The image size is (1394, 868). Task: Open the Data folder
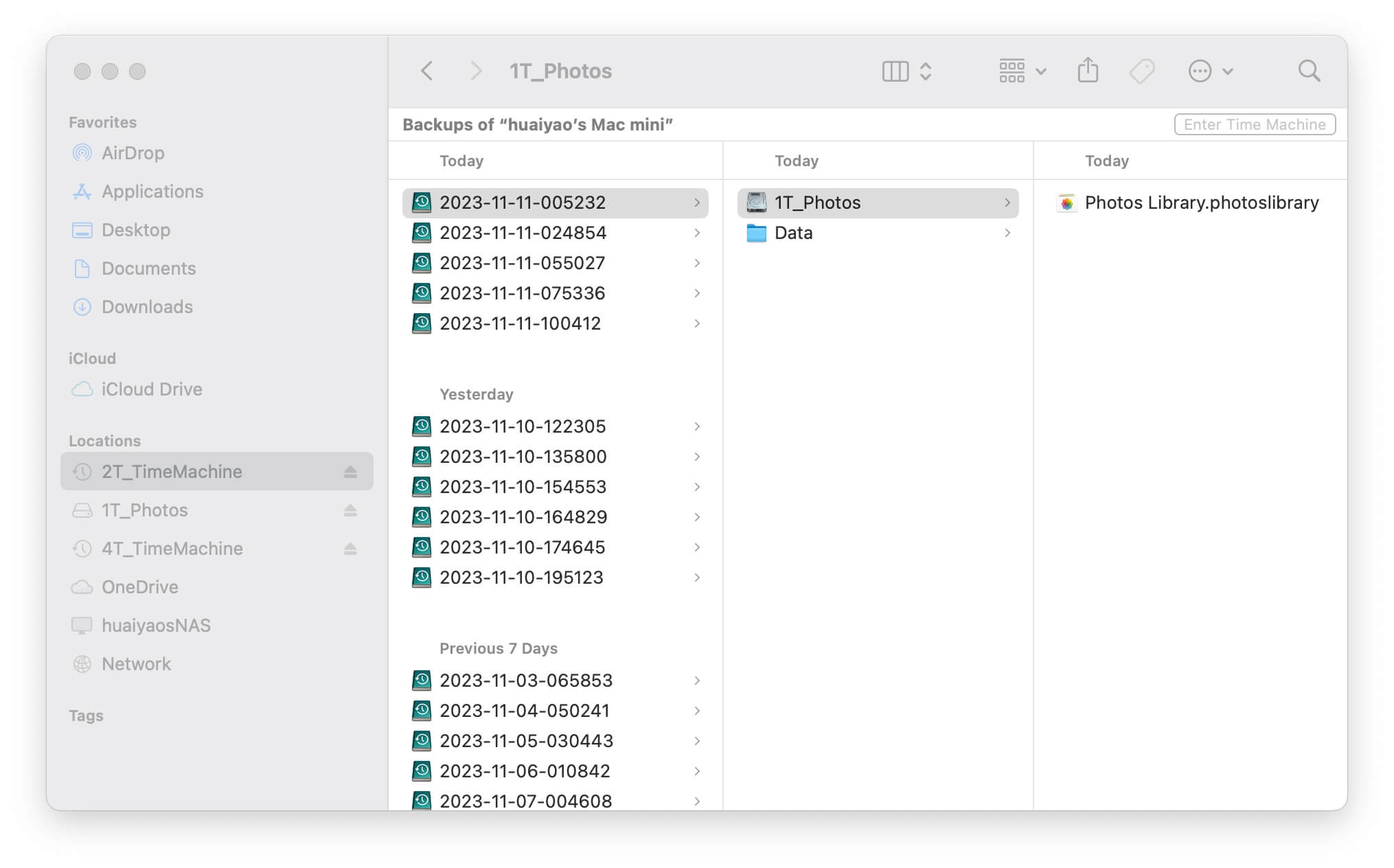pos(878,233)
